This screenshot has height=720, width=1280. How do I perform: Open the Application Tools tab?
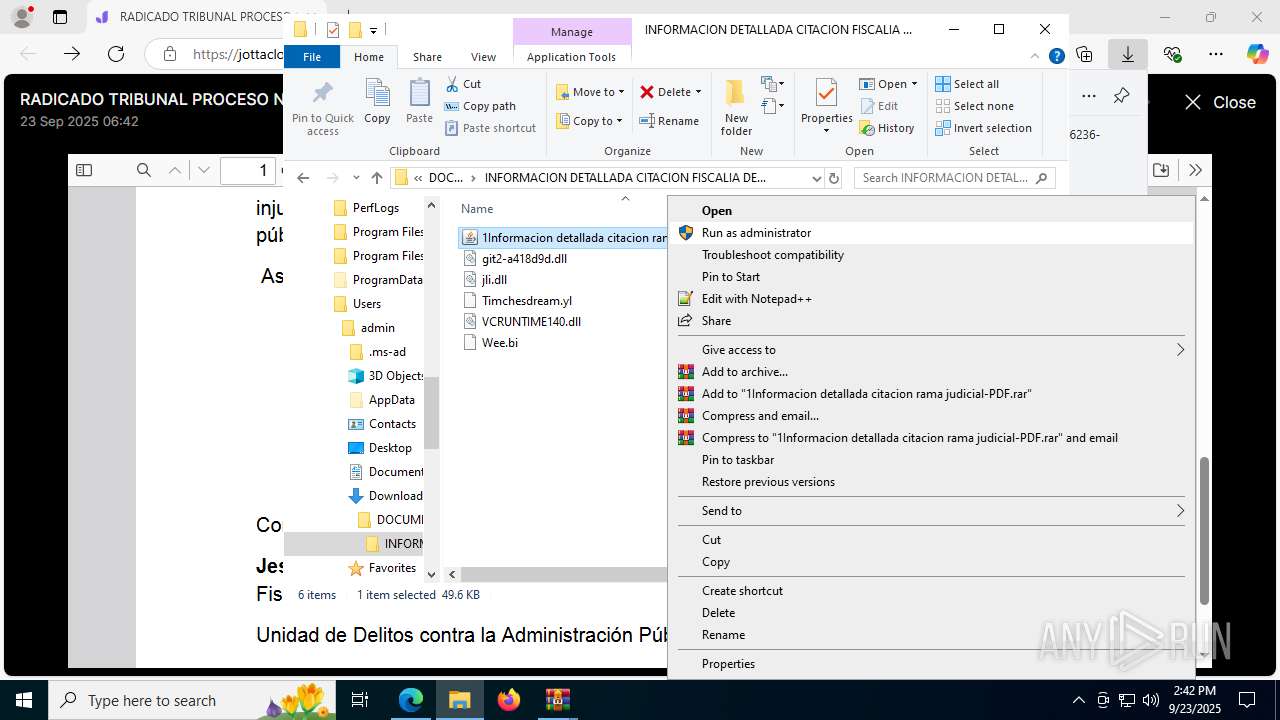coord(571,57)
